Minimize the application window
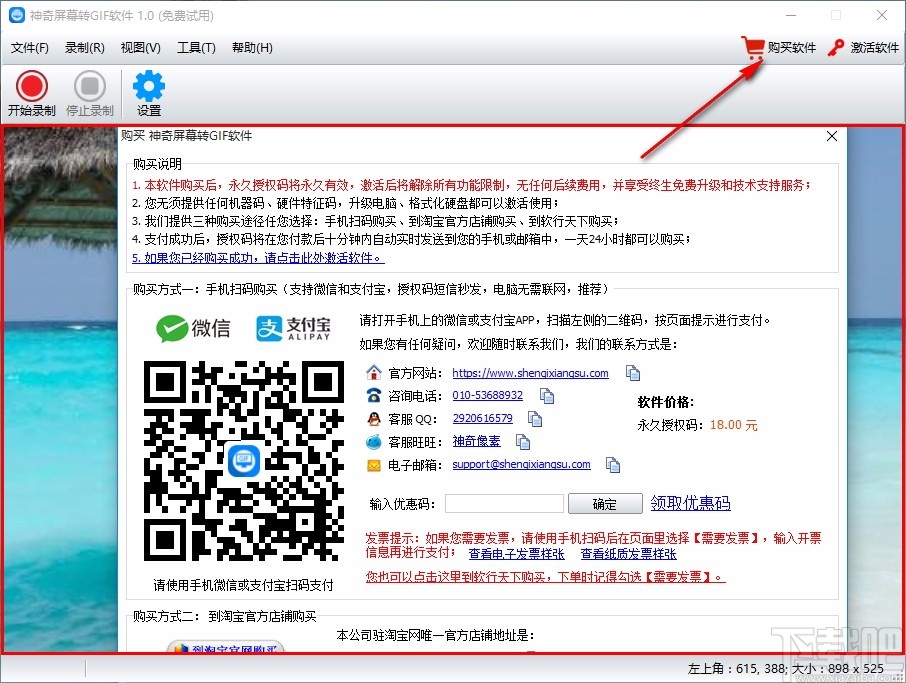Screen dimensions: 906x683 tap(791, 15)
